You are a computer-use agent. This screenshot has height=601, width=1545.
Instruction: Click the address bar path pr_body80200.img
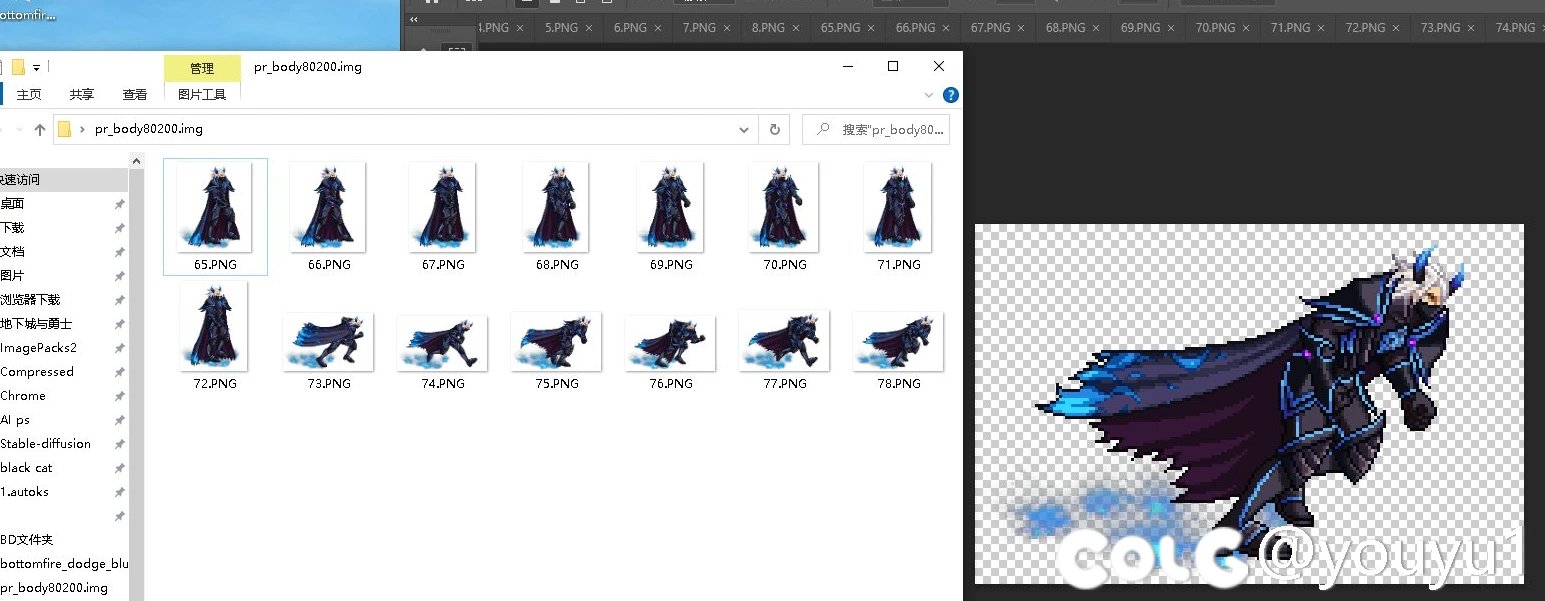(148, 129)
